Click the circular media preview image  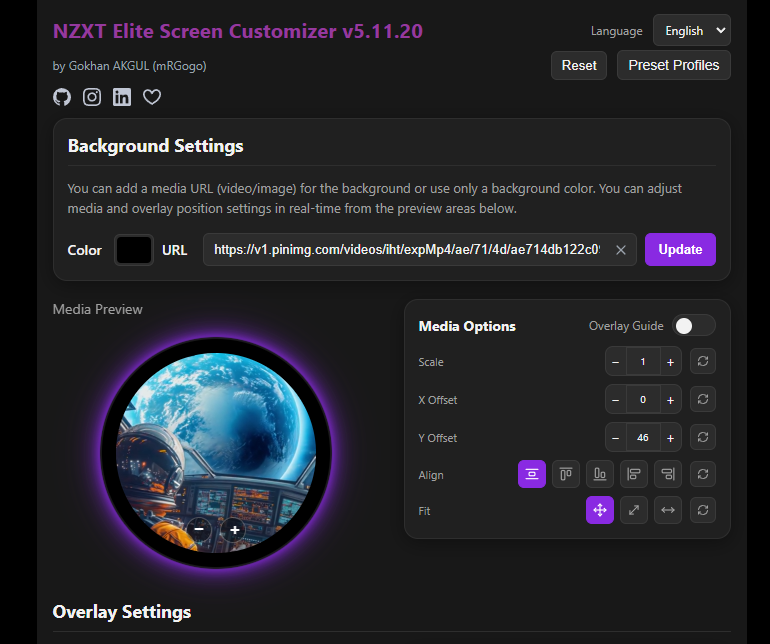(216, 452)
